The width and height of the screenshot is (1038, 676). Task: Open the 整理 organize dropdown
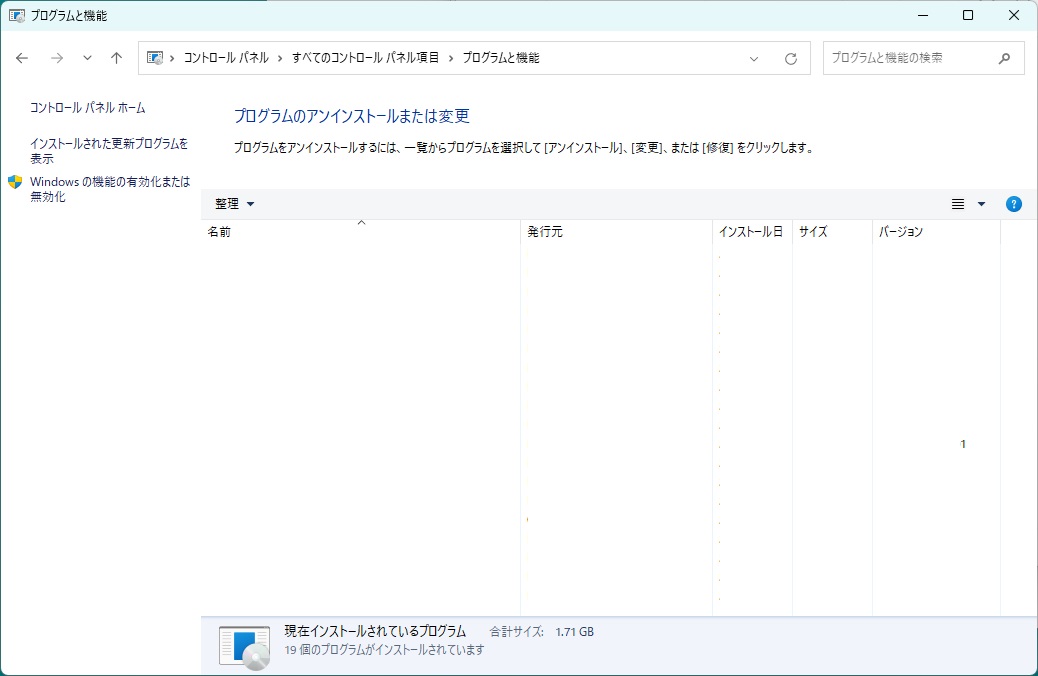tap(234, 204)
